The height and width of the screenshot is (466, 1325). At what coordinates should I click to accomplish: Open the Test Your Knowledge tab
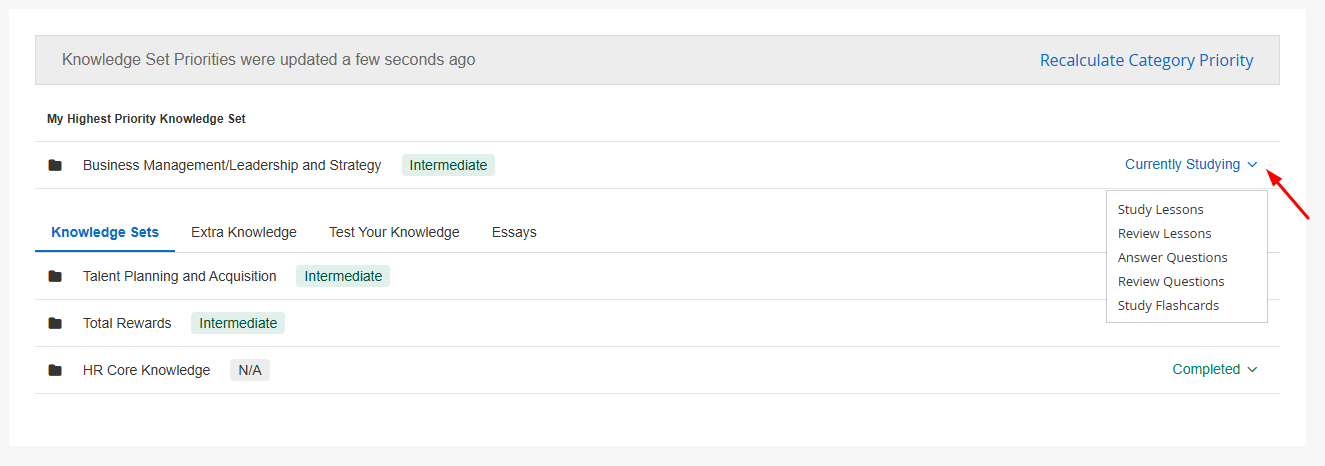point(394,233)
